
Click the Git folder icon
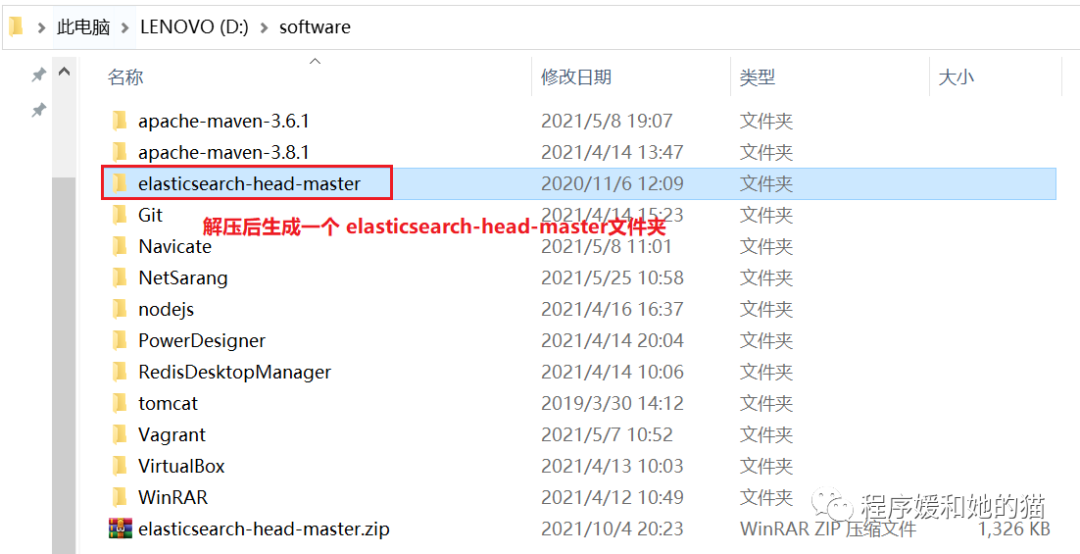[120, 215]
